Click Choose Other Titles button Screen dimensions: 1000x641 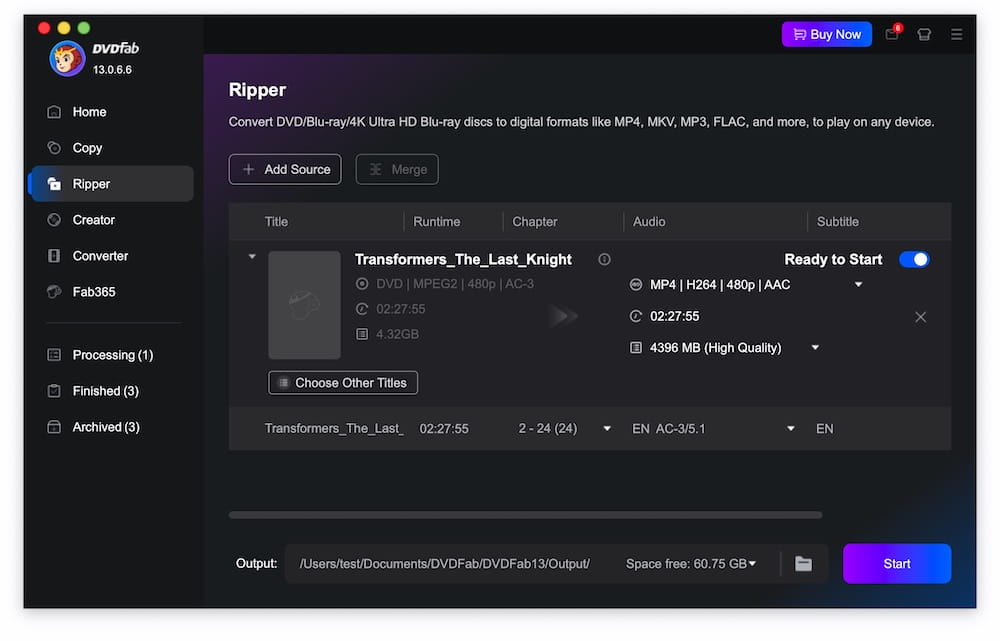(x=343, y=383)
